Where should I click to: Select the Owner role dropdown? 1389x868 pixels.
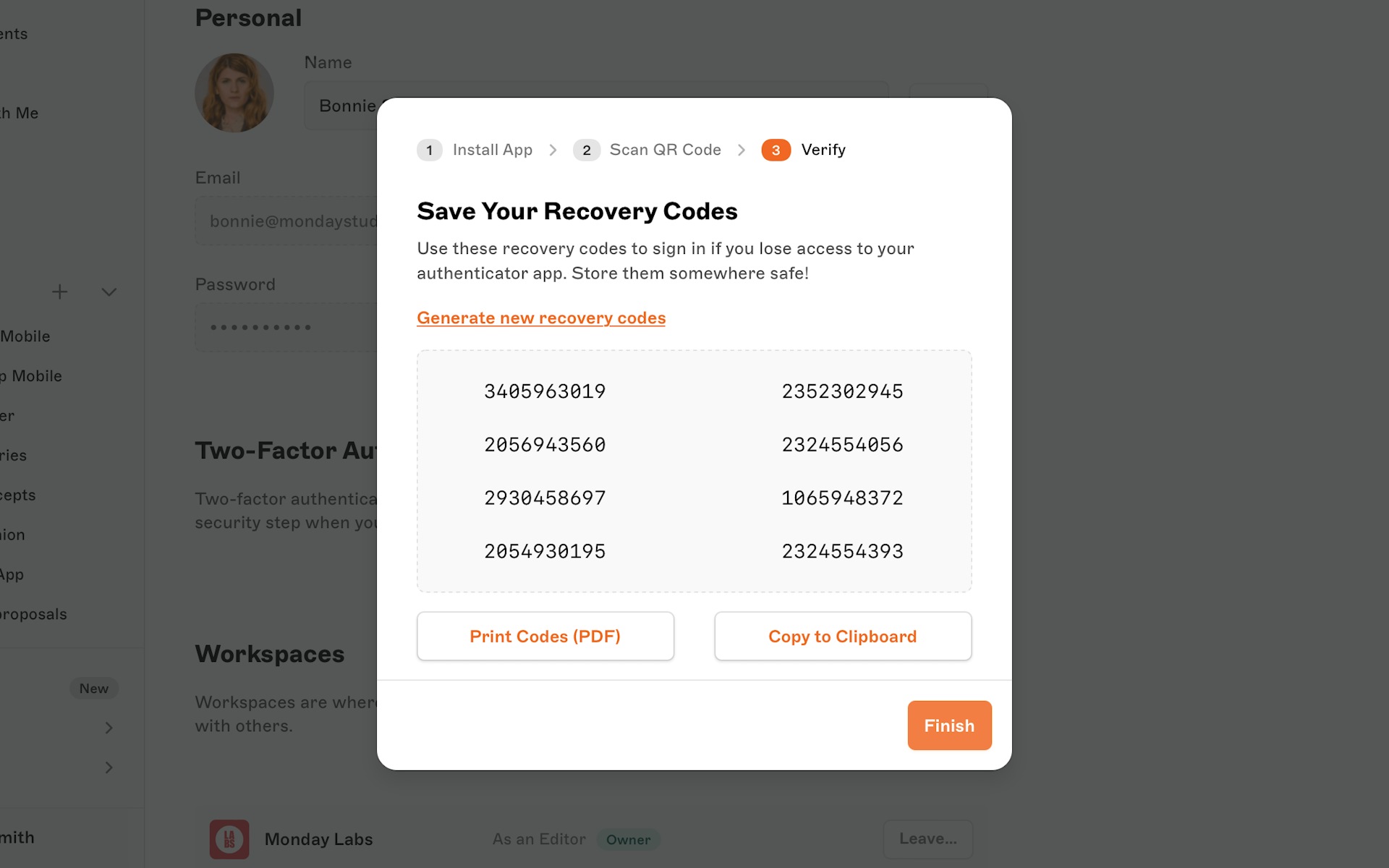(x=627, y=839)
